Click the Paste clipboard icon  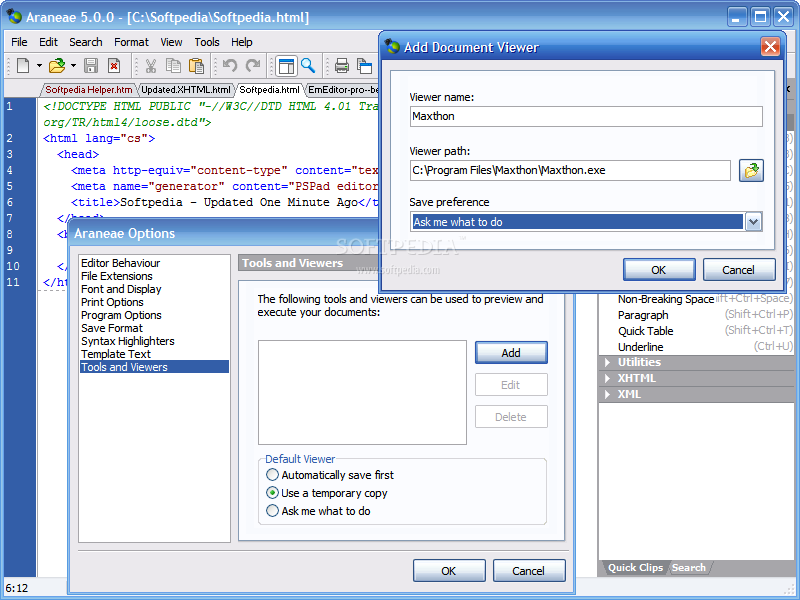tap(196, 65)
